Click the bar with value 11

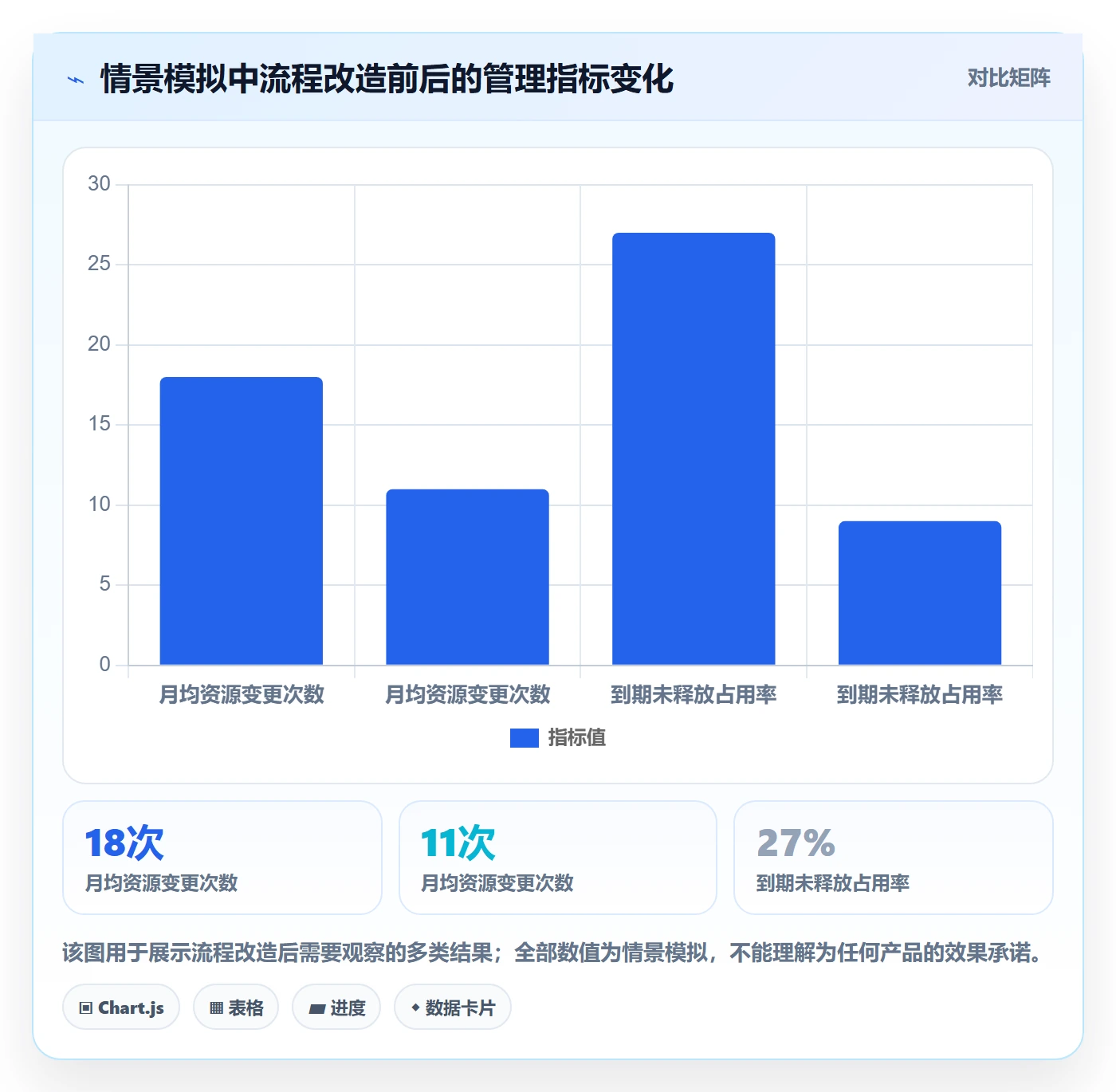click(x=468, y=577)
